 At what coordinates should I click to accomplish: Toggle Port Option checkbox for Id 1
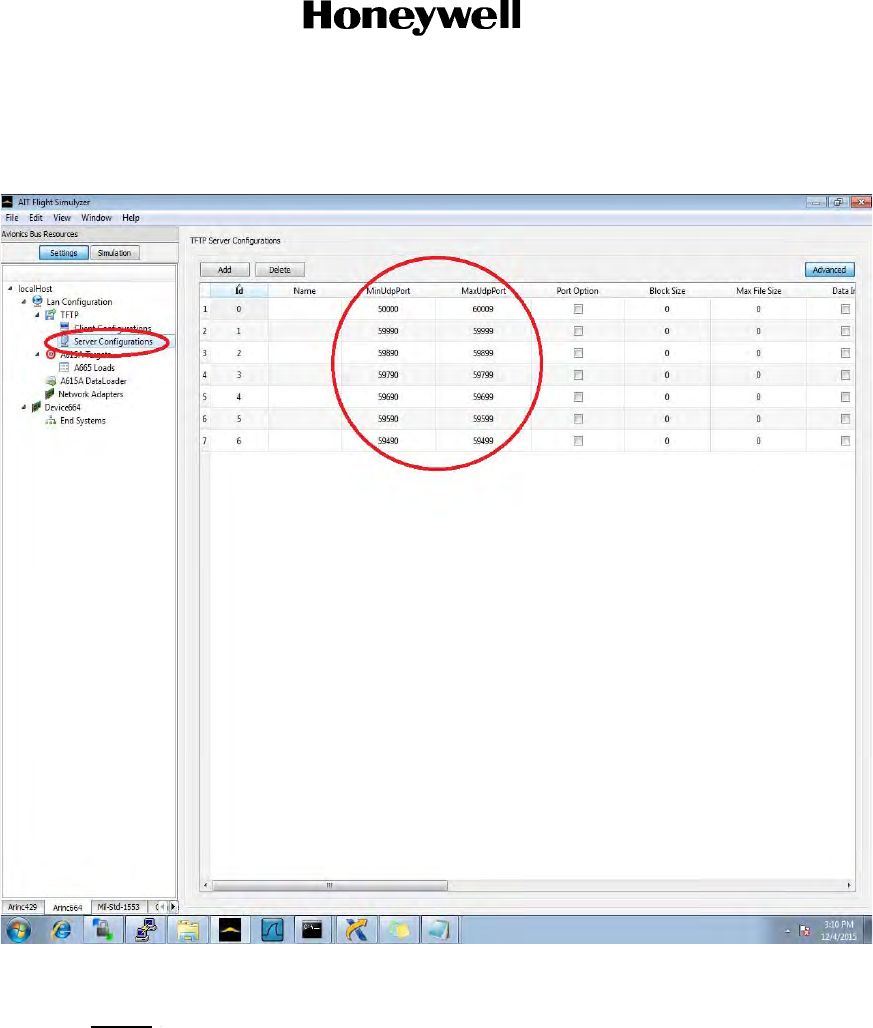578,331
